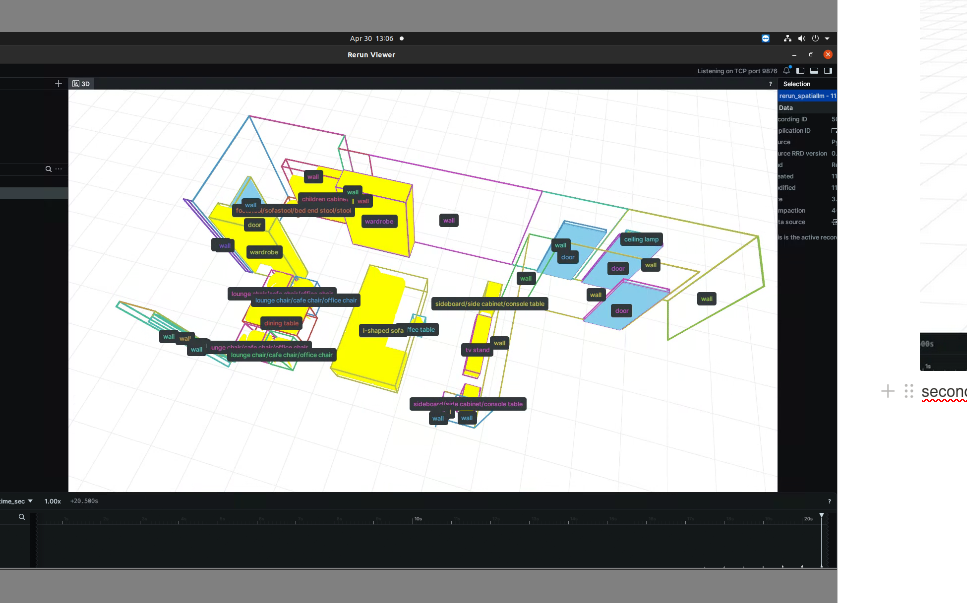The image size is (967, 603).
Task: Click the help question mark in the timeline panel
Action: pyautogui.click(x=829, y=501)
